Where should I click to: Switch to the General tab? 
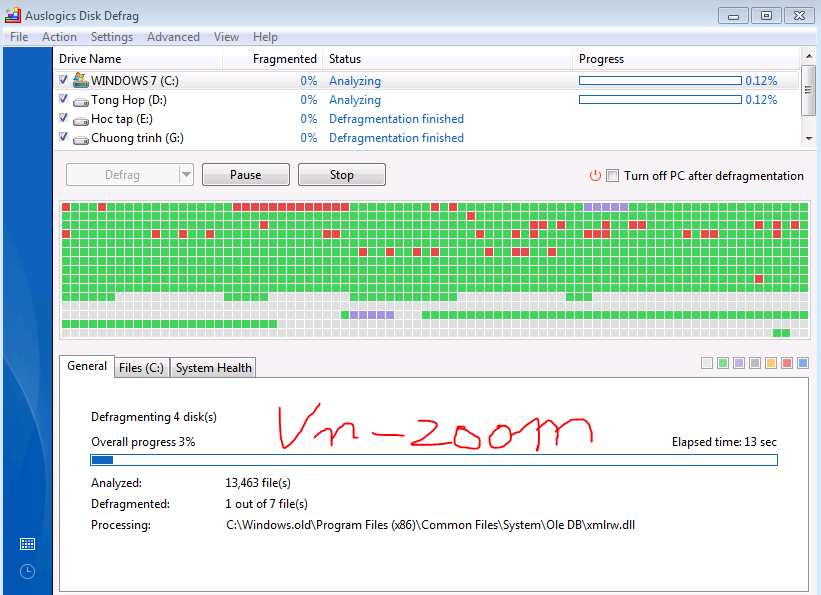tap(87, 366)
